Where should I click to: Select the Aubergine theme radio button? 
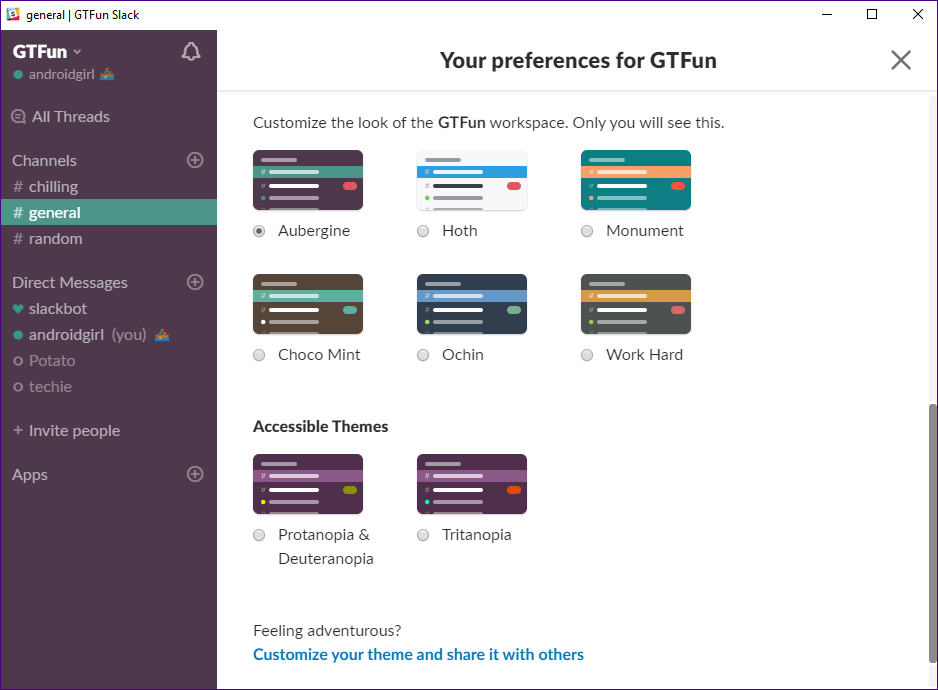(x=259, y=231)
